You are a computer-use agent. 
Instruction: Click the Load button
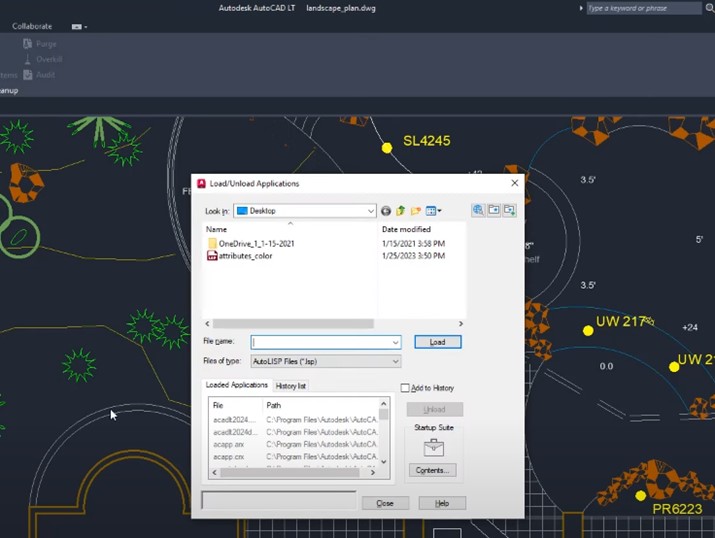438,342
